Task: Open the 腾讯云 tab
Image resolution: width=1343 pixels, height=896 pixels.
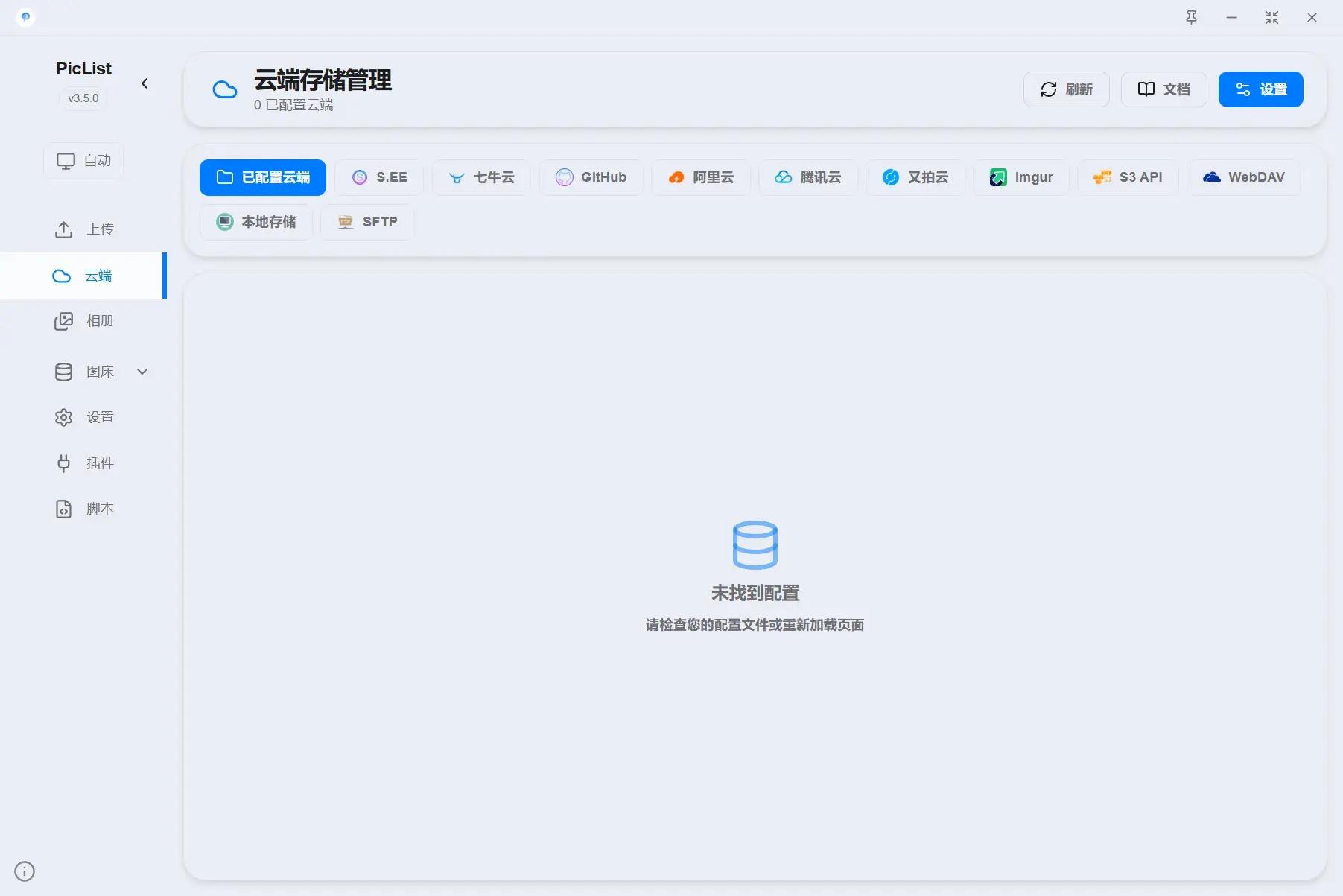Action: 808,177
